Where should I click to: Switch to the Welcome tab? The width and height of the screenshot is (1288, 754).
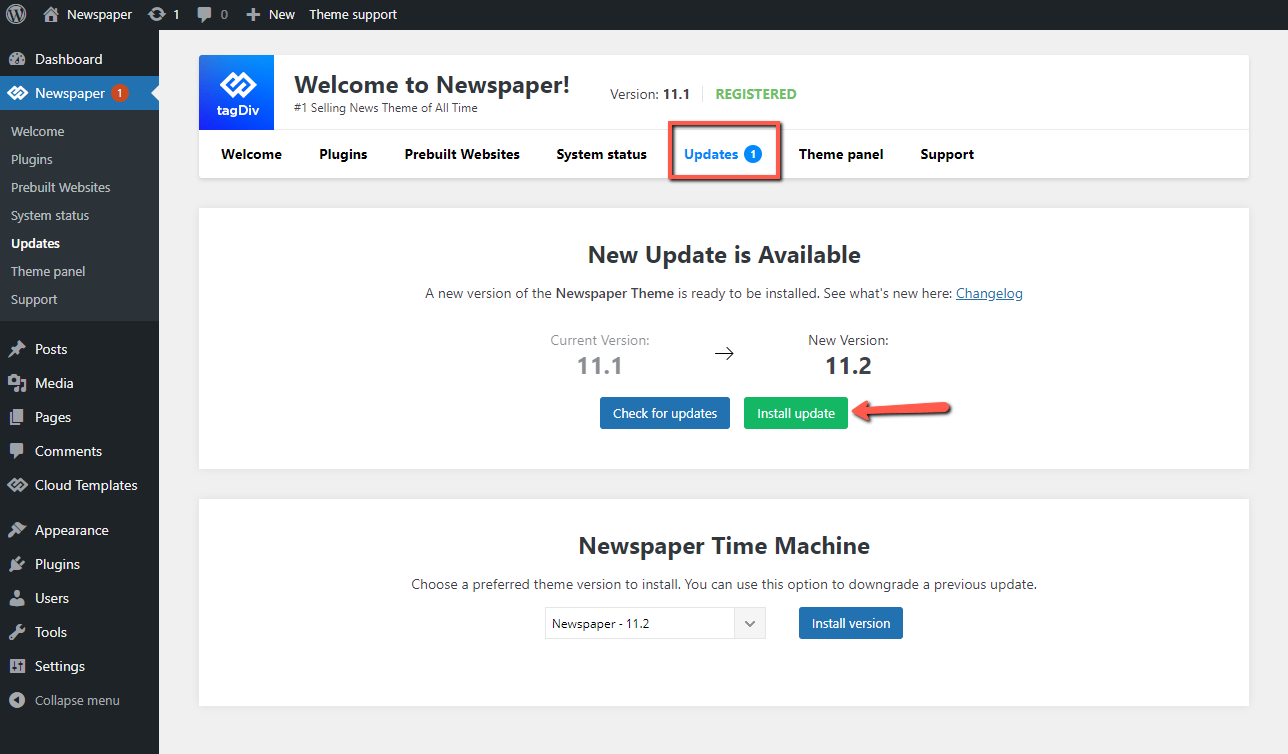[251, 154]
